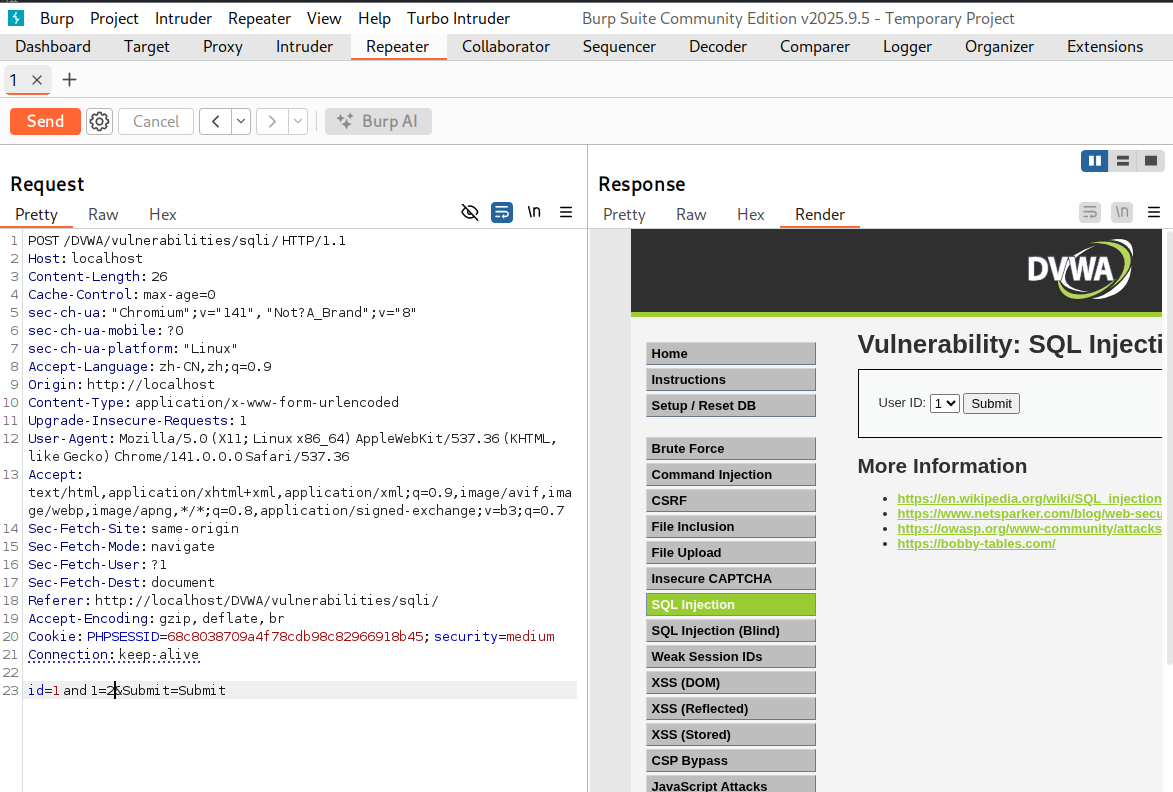Click the DVWA logo in rendered response
The width and height of the screenshot is (1173, 792).
(x=1079, y=269)
